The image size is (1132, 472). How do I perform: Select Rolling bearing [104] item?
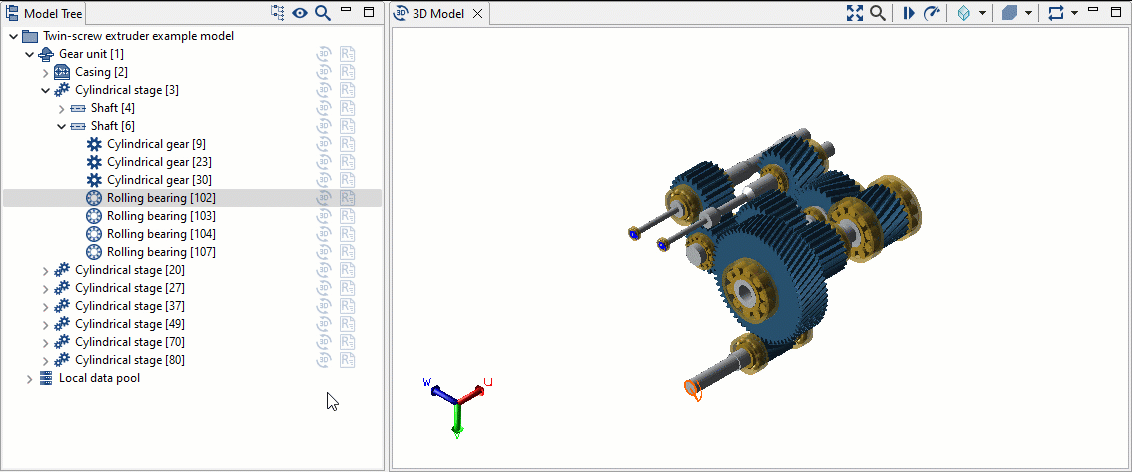(x=162, y=234)
